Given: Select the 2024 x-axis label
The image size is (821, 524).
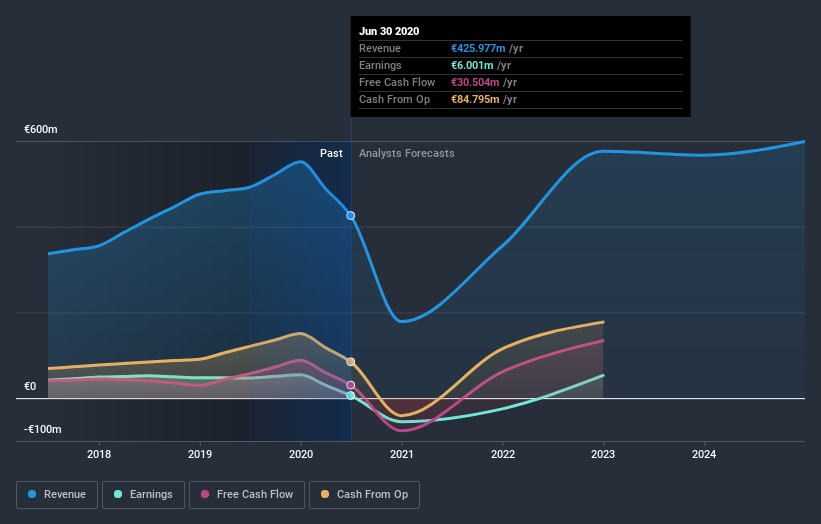Looking at the screenshot, I should [x=704, y=454].
